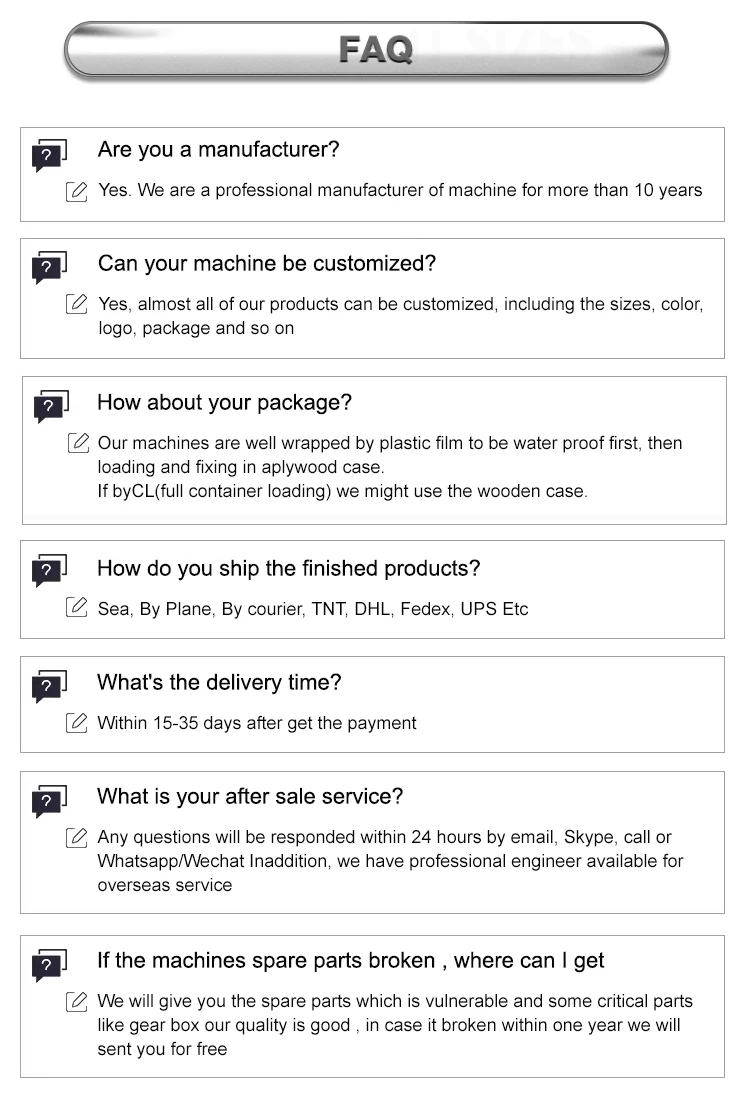
Task: Select the 'Are you a manufacturer?' question
Action: (218, 150)
